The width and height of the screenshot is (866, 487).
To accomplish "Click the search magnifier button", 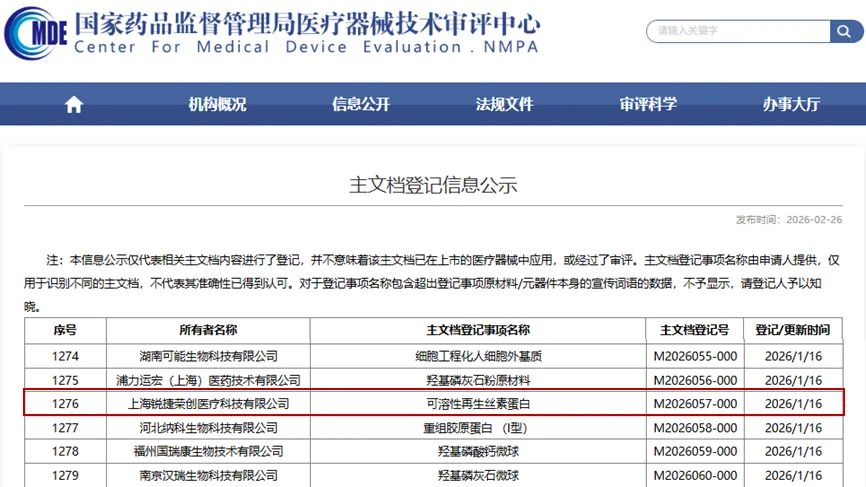I will click(x=845, y=31).
